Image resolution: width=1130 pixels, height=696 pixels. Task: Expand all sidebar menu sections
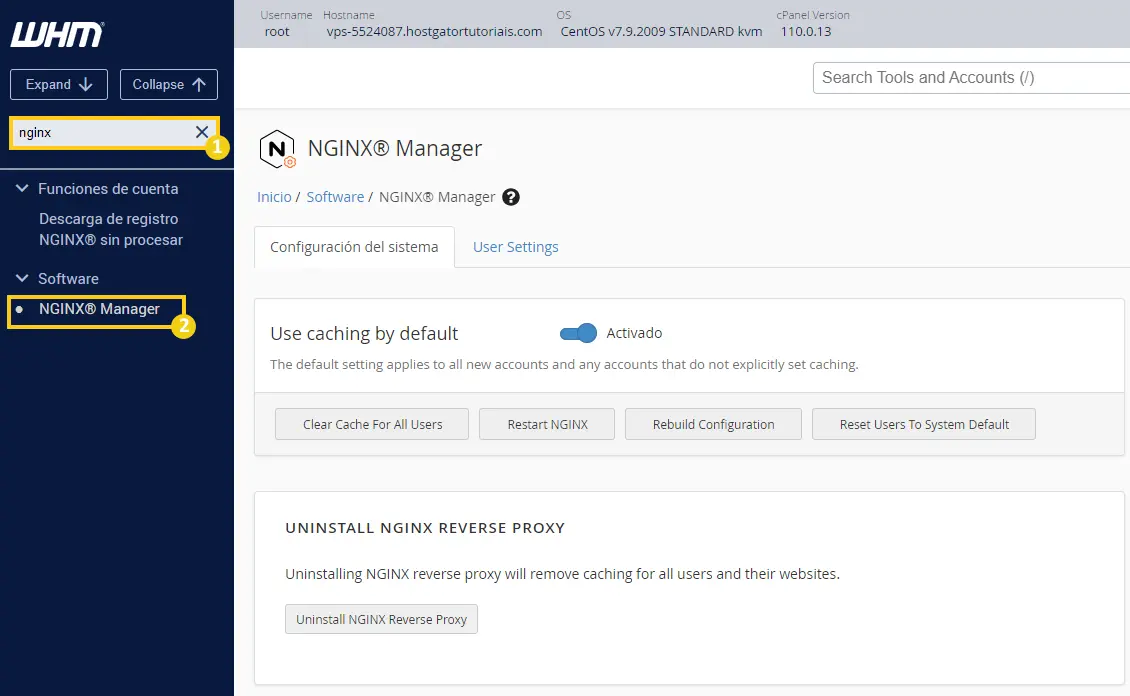[59, 84]
